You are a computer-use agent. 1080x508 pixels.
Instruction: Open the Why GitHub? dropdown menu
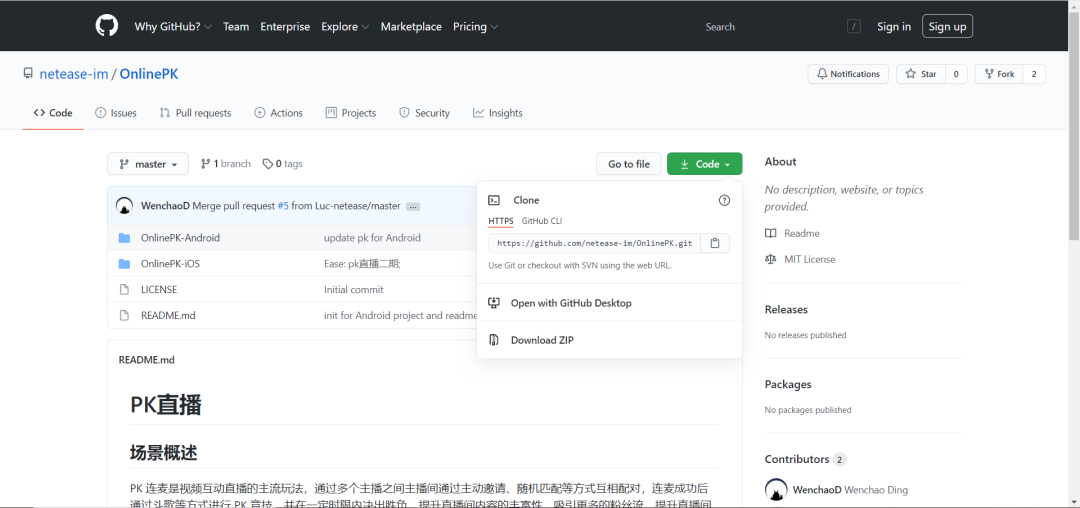coord(173,27)
